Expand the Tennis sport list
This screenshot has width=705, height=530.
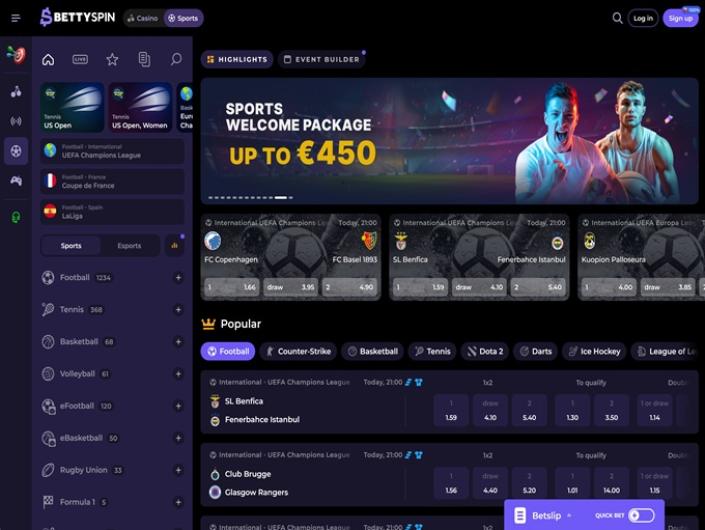[x=178, y=310]
